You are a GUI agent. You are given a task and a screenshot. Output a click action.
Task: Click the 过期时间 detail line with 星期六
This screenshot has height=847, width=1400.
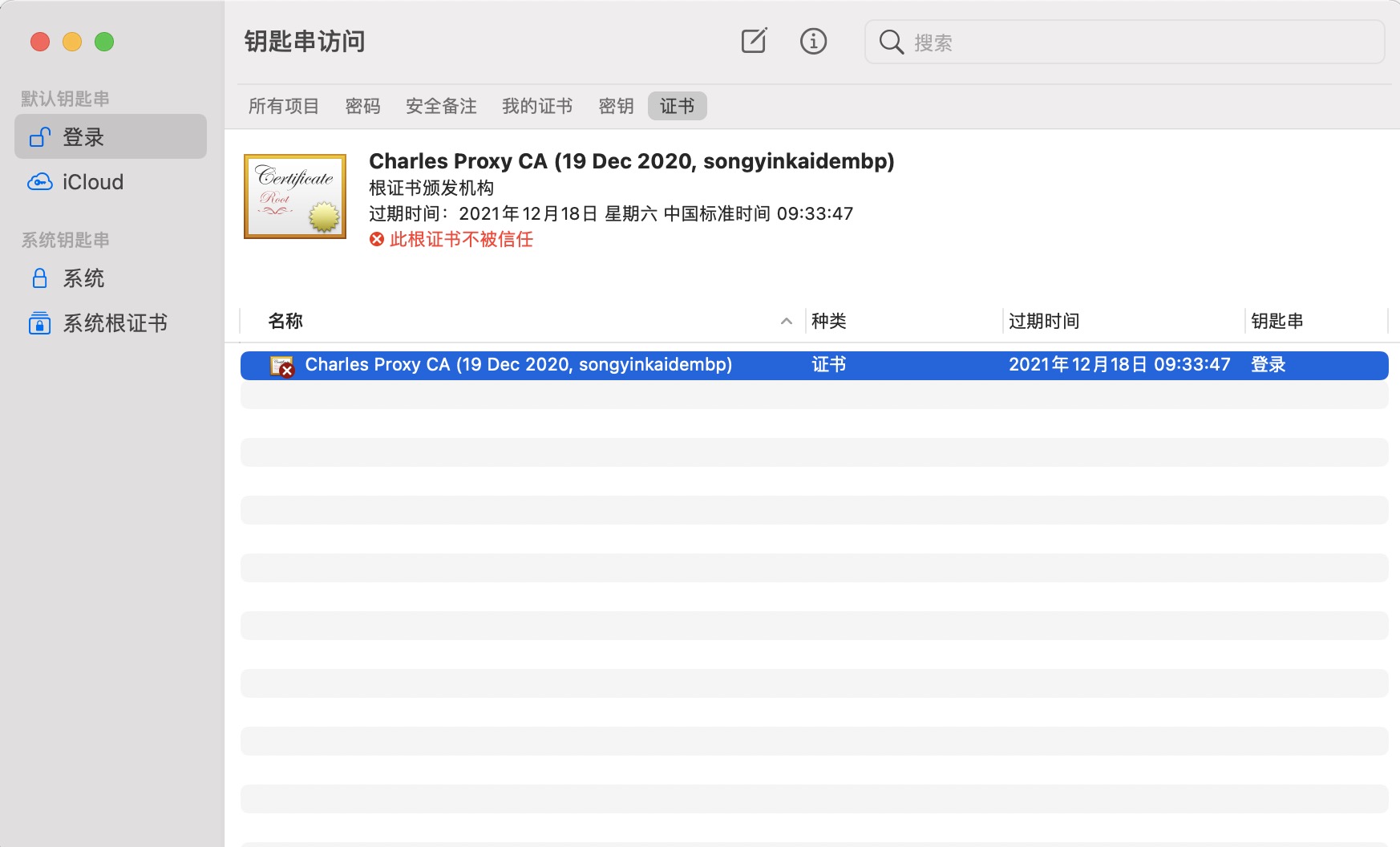[611, 213]
